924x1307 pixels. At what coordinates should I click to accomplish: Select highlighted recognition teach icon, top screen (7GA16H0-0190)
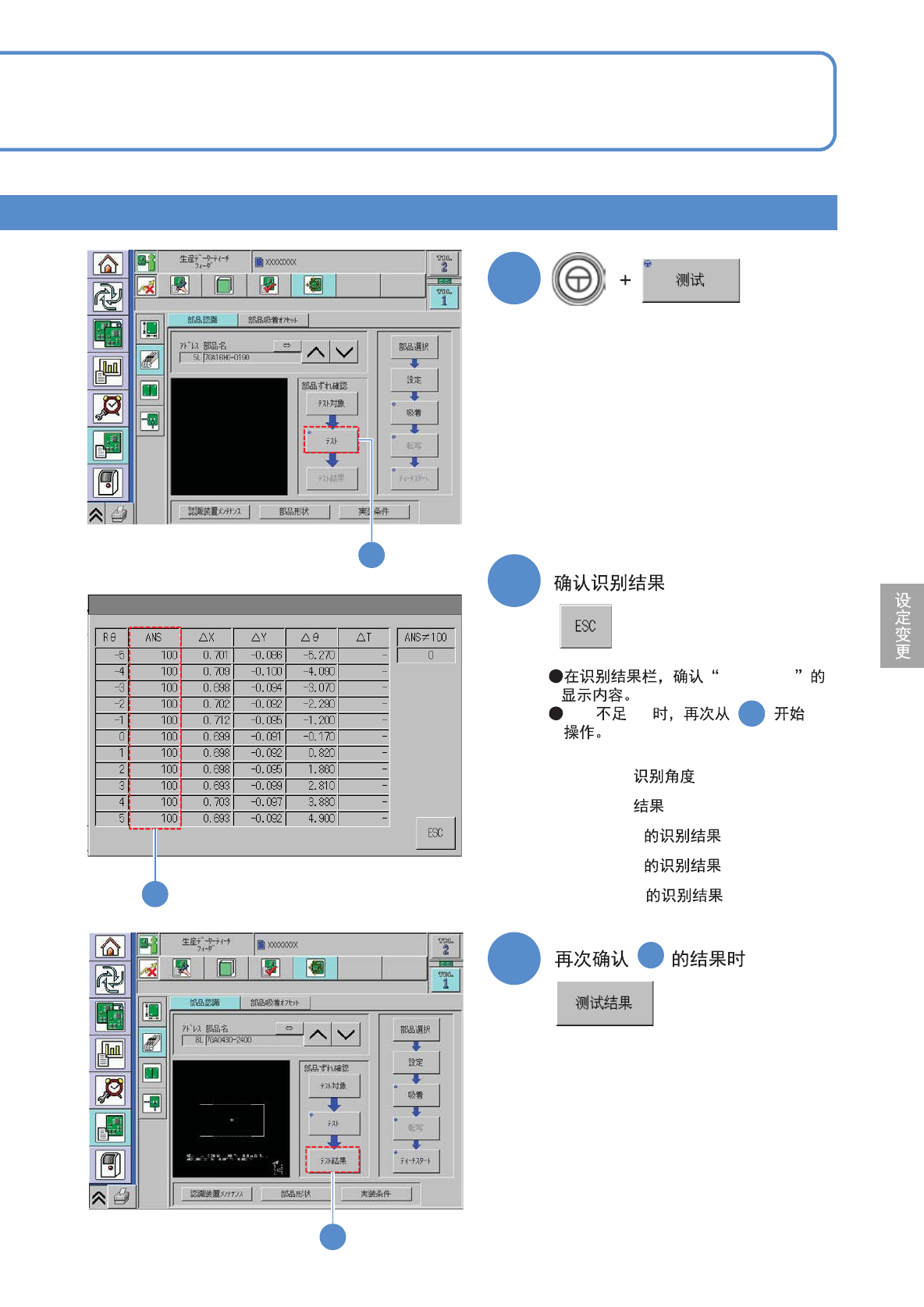coord(313,286)
